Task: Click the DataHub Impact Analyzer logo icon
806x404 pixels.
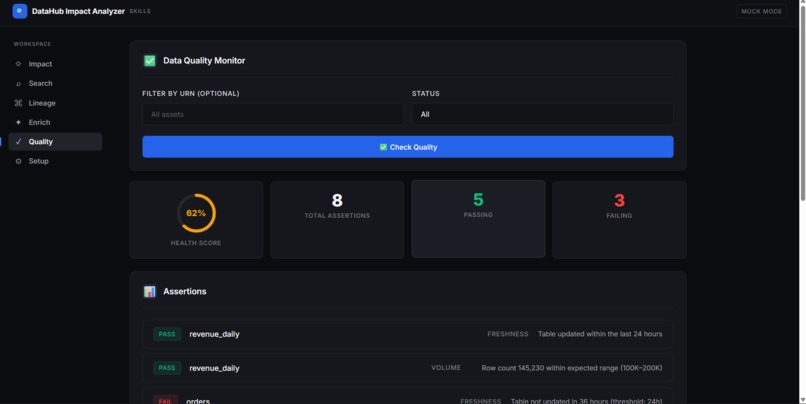Action: pos(20,11)
